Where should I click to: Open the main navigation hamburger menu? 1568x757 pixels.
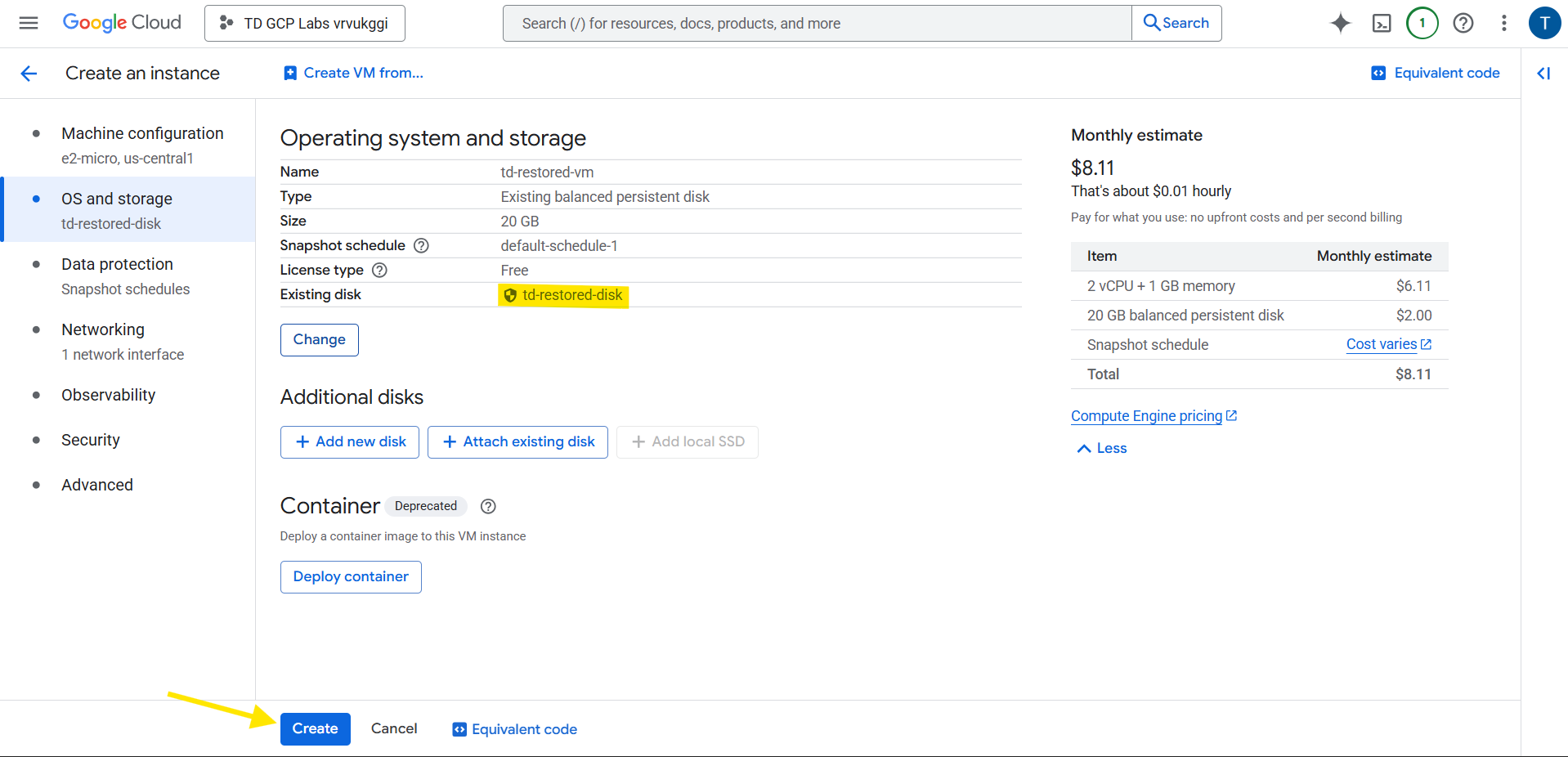[29, 23]
